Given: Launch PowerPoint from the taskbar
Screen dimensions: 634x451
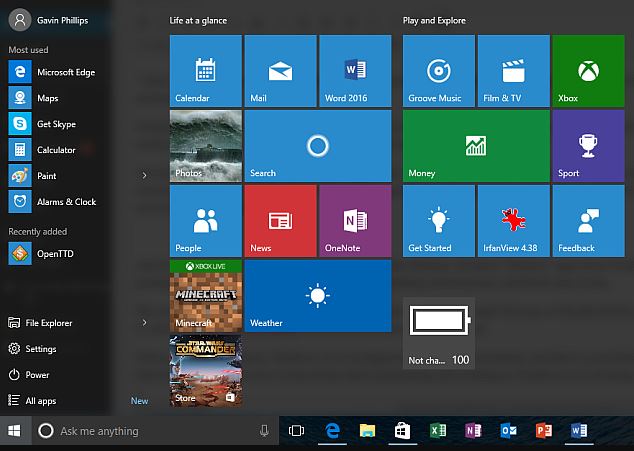Looking at the screenshot, I should tap(543, 431).
